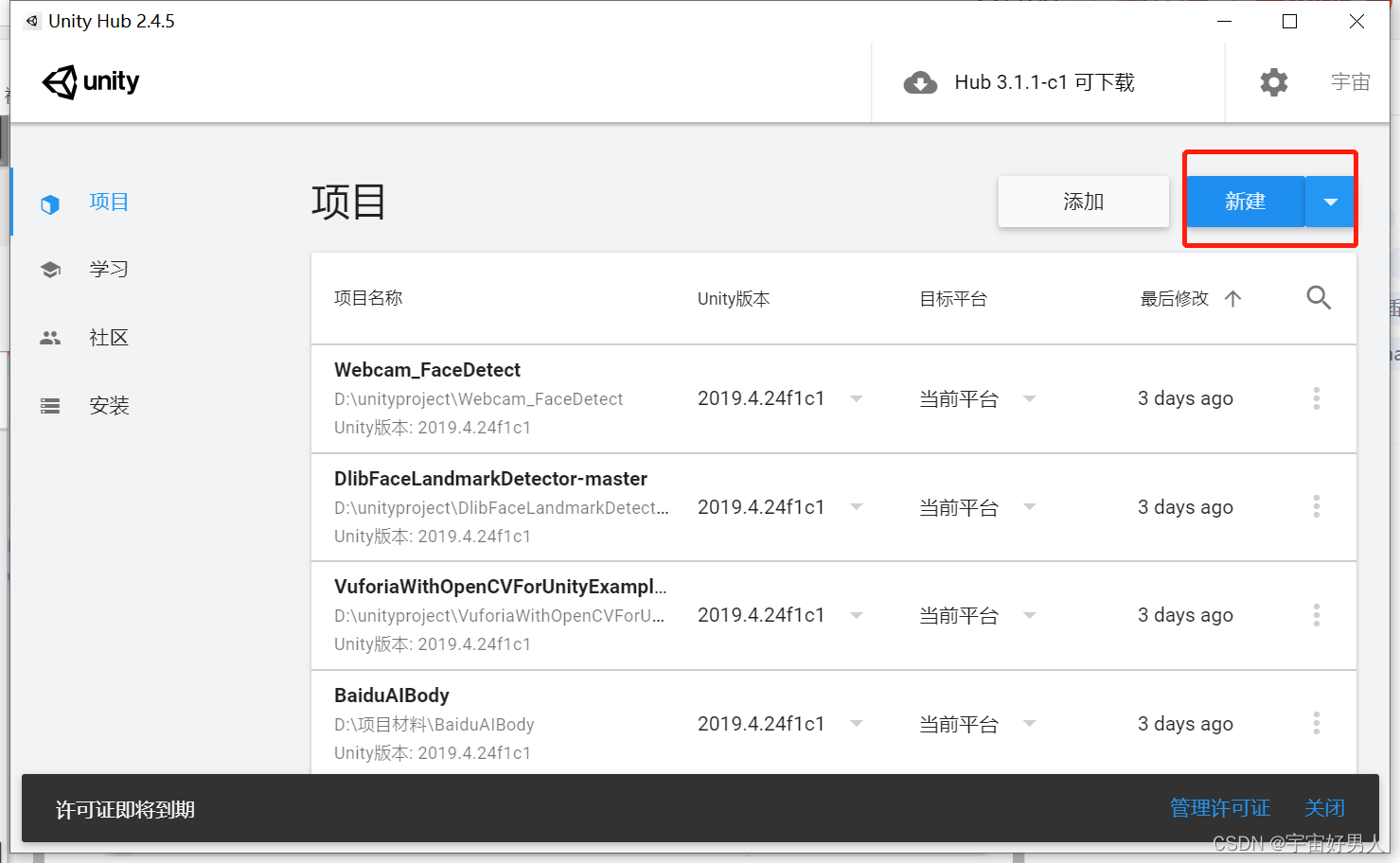Click 目标平台 column header
This screenshot has width=1400, height=863.
(x=953, y=299)
